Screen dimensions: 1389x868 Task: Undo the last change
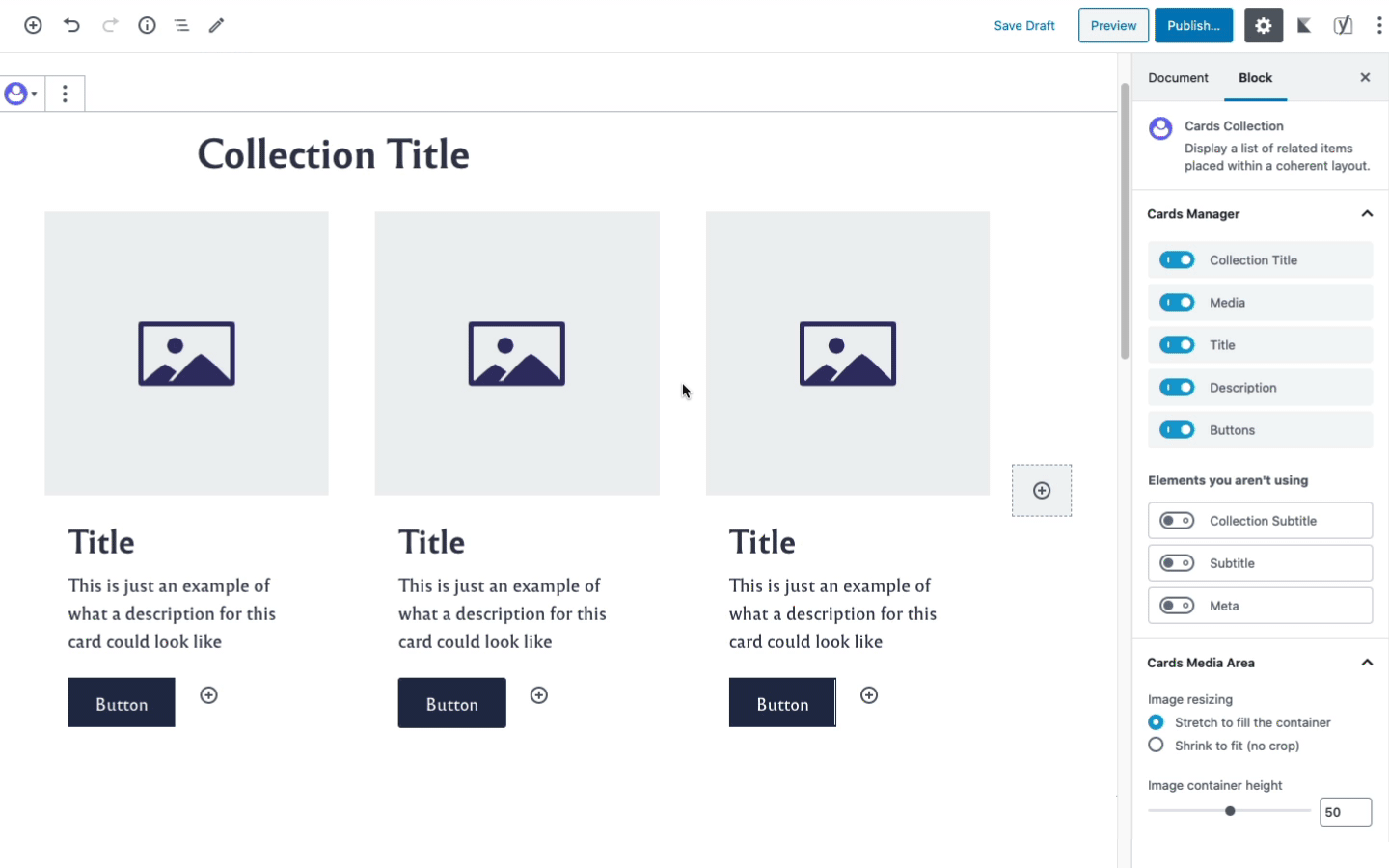71,25
